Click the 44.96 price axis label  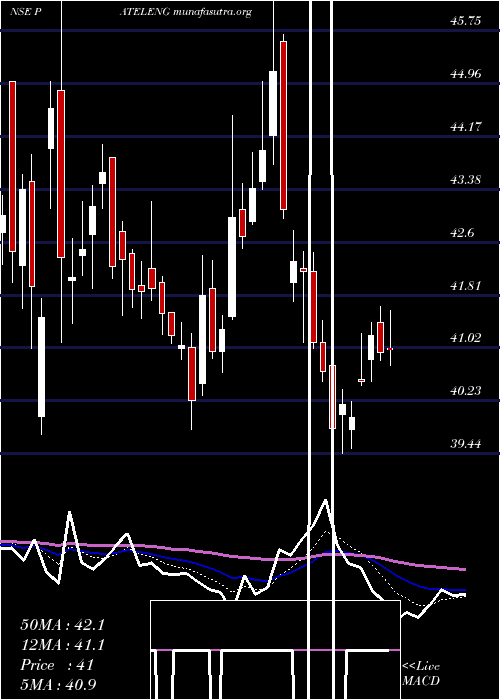[x=466, y=74]
